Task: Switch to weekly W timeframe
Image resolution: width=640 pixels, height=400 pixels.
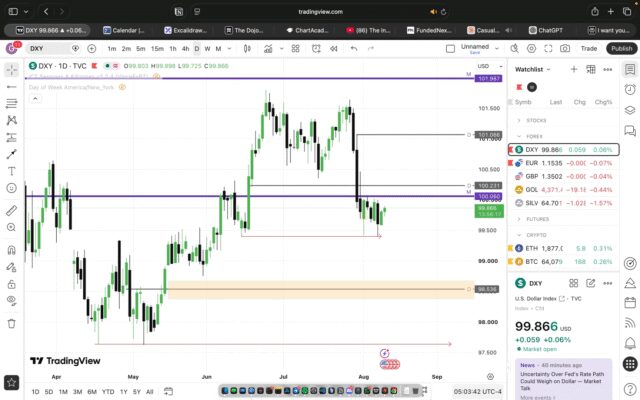Action: [x=207, y=49]
